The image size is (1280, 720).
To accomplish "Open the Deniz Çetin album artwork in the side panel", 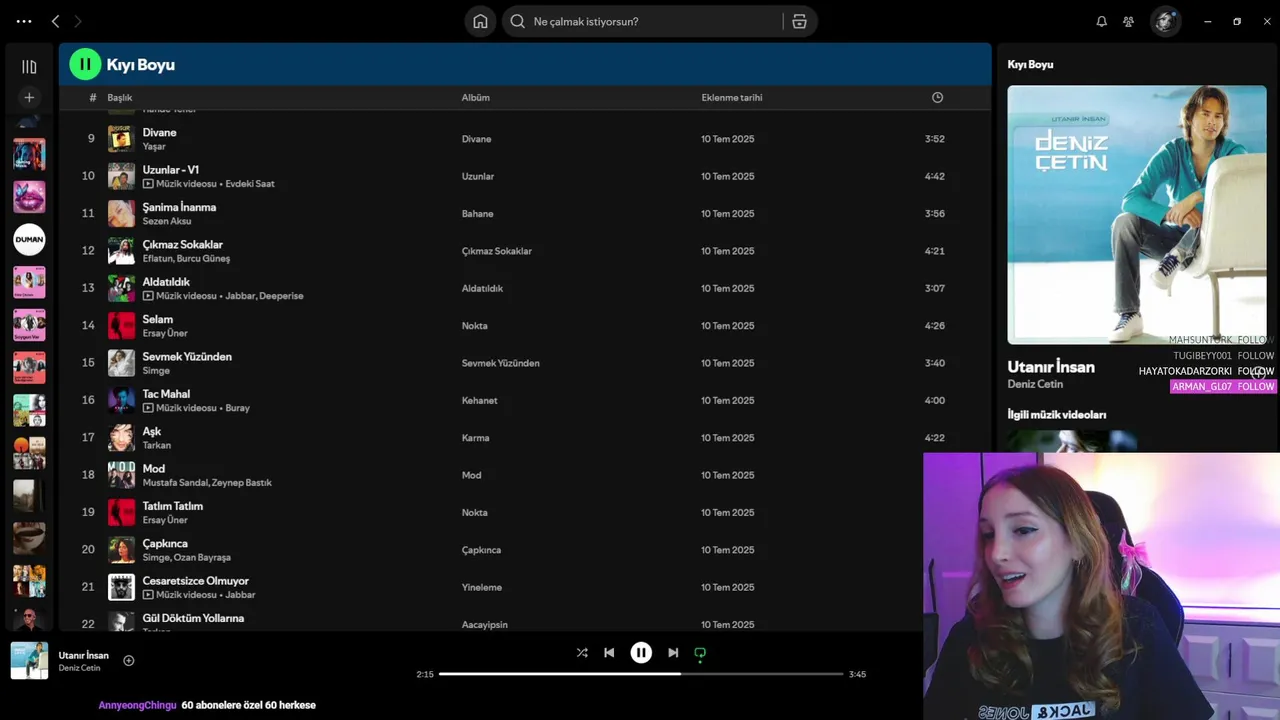I will coord(1137,214).
